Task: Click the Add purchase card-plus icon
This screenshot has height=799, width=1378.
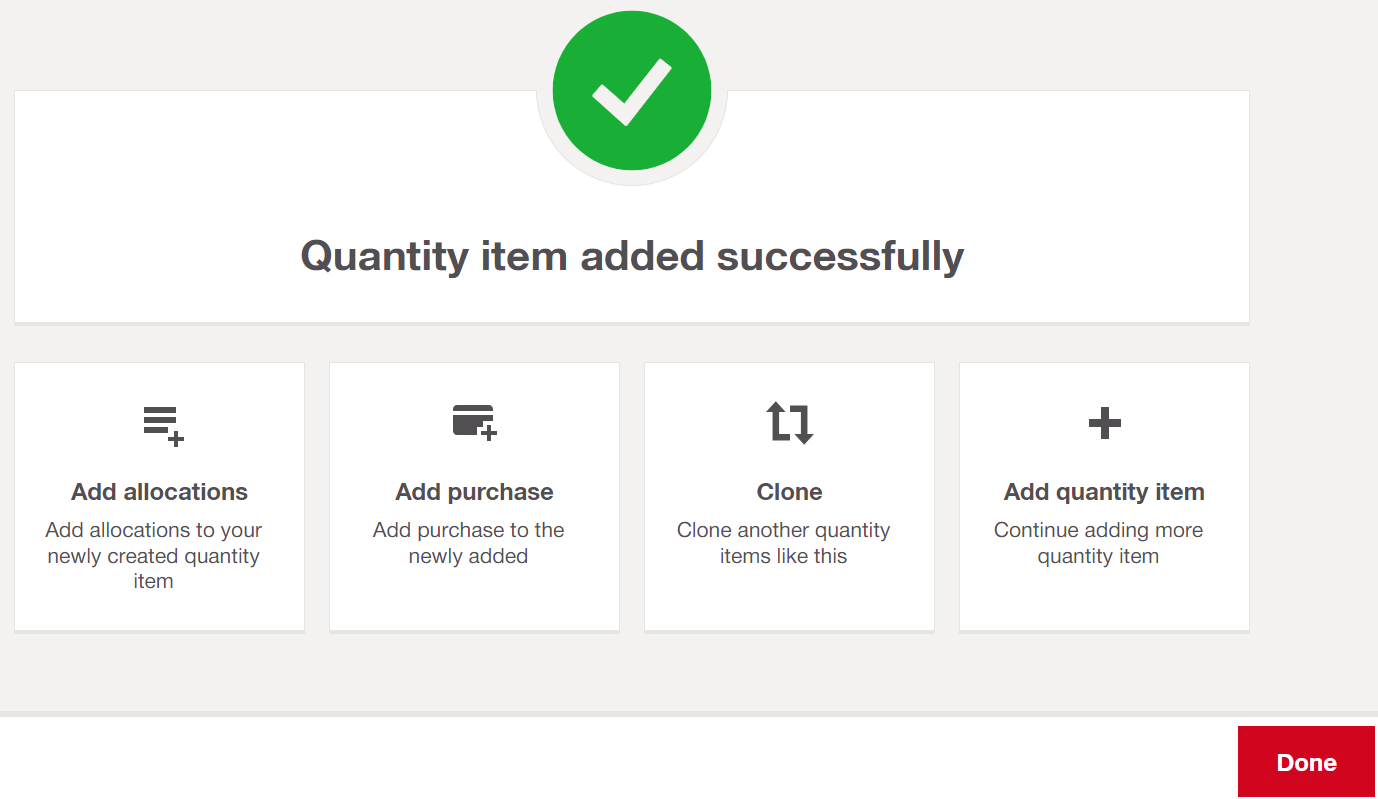Action: pos(475,422)
